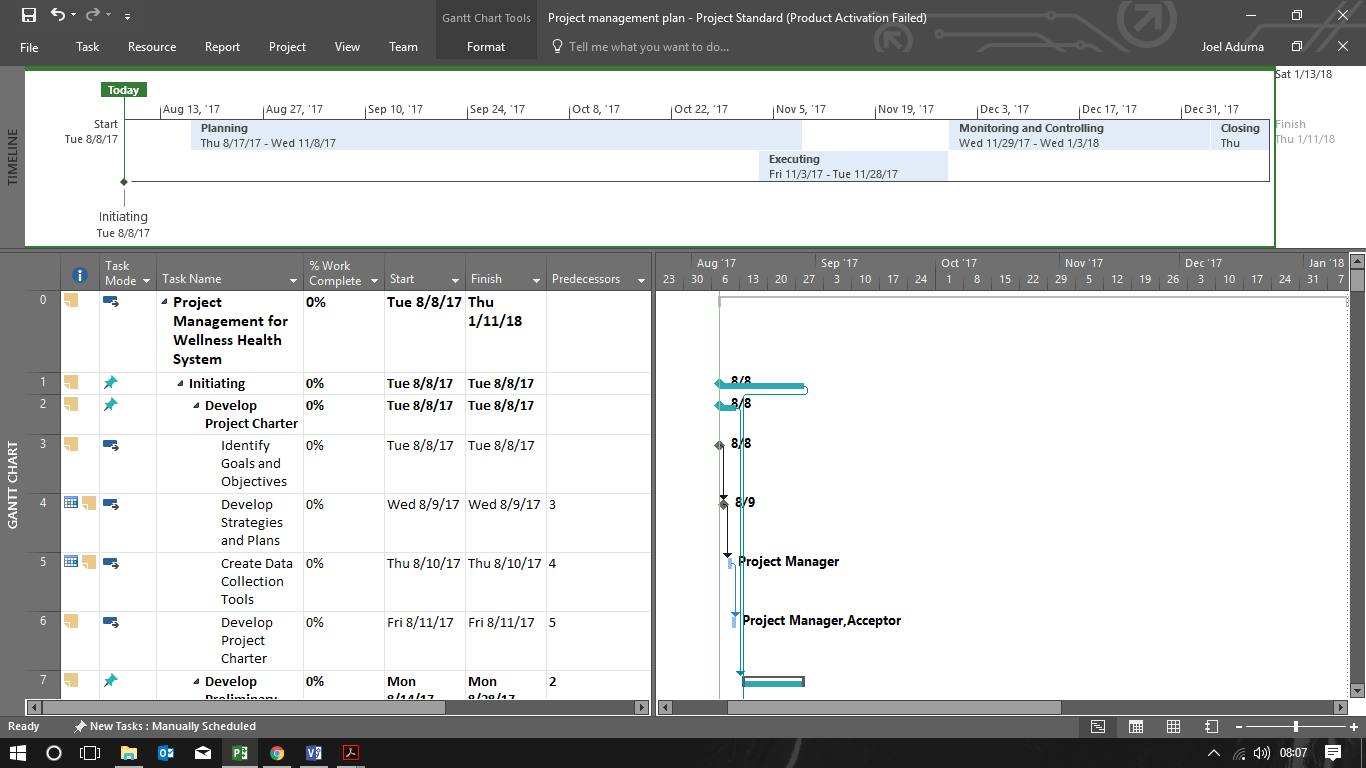Image resolution: width=1366 pixels, height=768 pixels.
Task: Switch to Gantt Chart view in status bar
Action: (x=1098, y=726)
